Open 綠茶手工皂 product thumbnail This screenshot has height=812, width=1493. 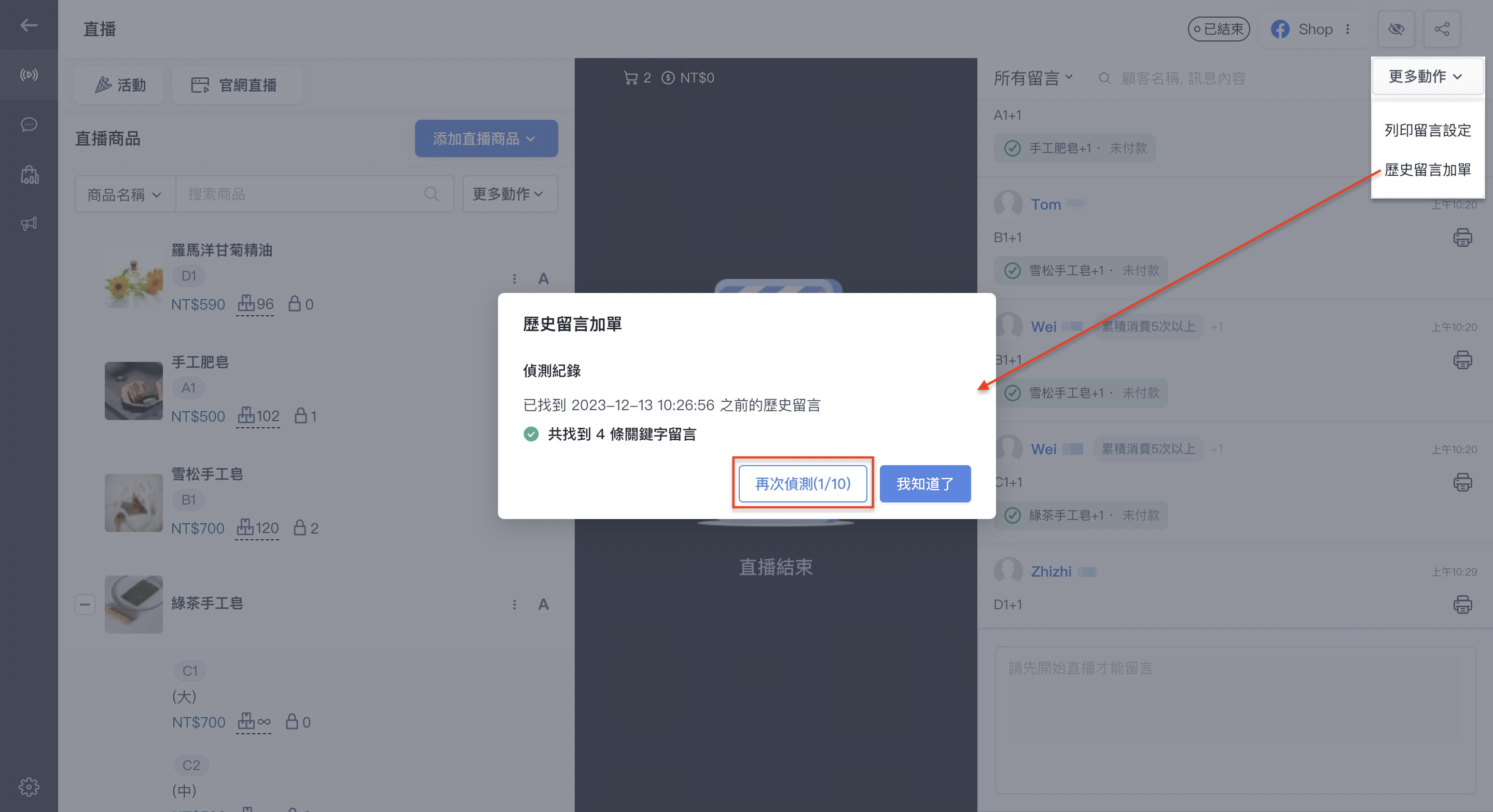133,604
